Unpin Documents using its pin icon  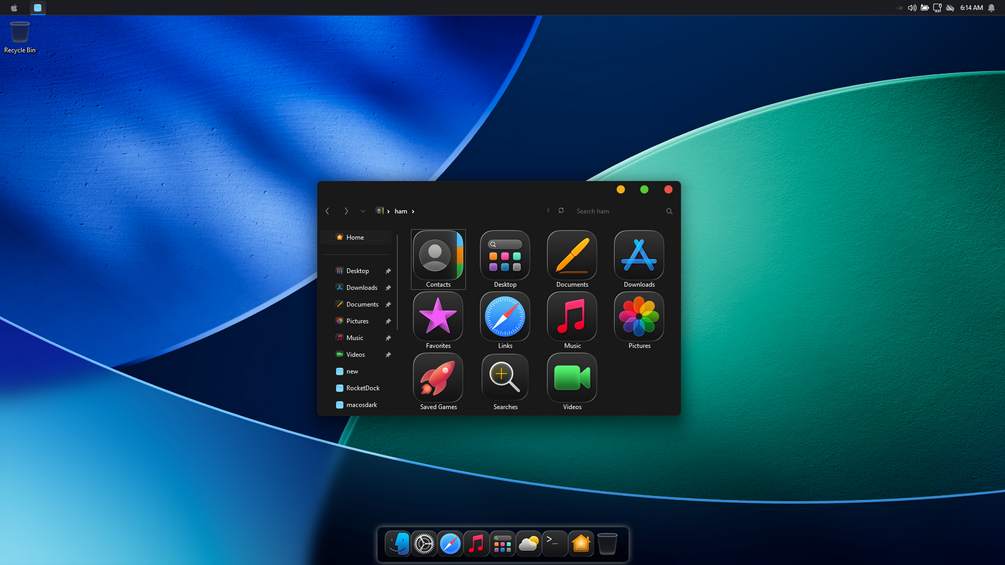pyautogui.click(x=388, y=304)
